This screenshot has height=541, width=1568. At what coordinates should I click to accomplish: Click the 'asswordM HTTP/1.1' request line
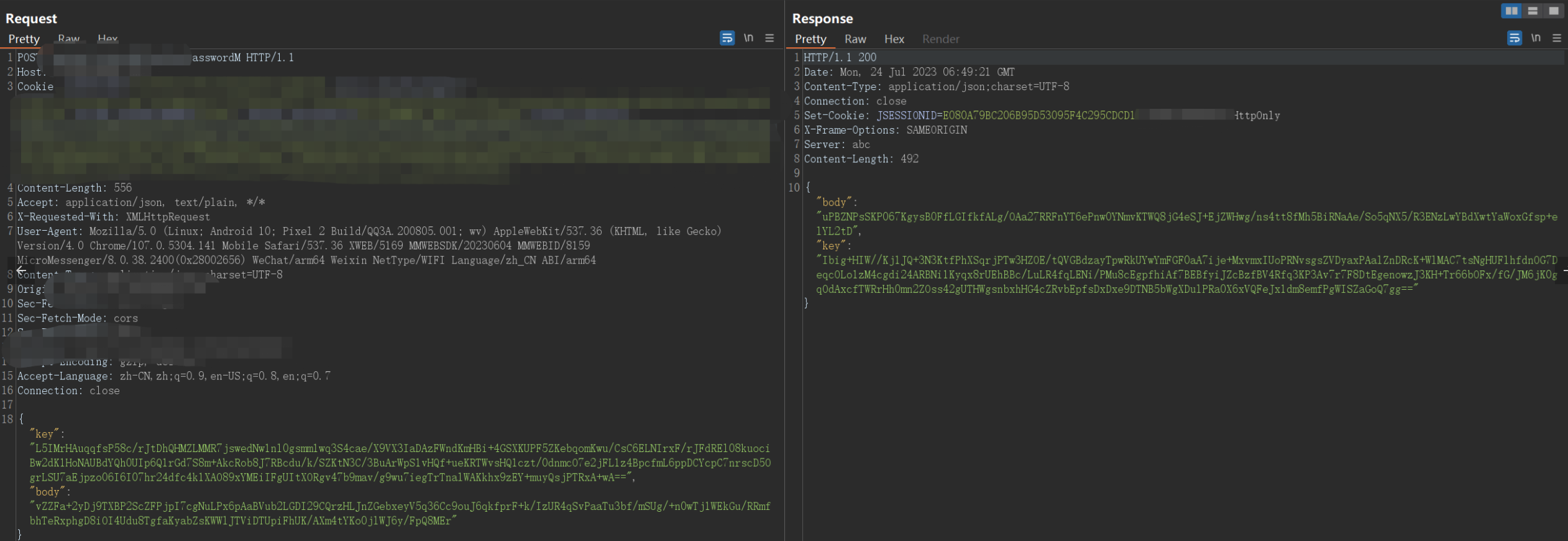point(243,57)
